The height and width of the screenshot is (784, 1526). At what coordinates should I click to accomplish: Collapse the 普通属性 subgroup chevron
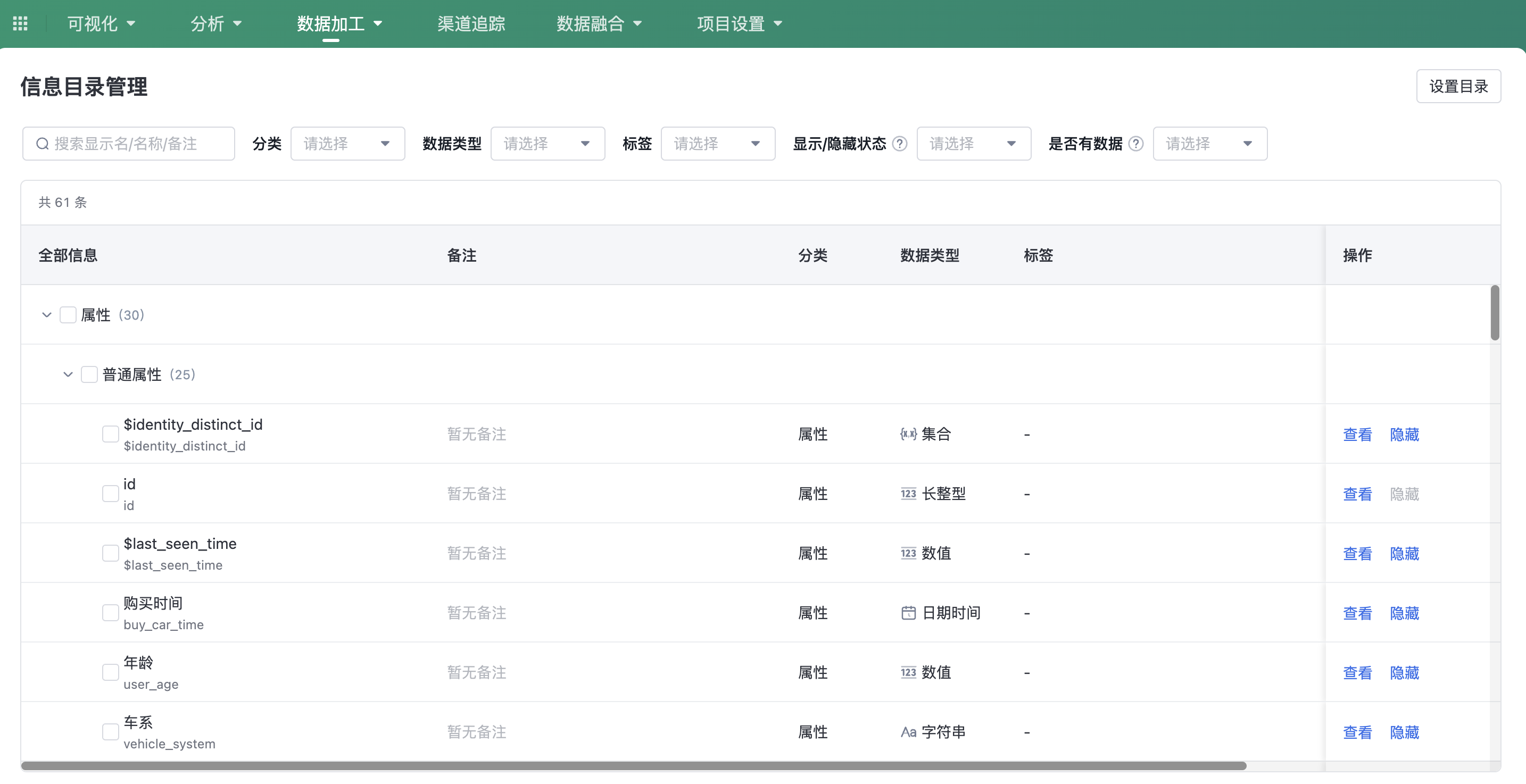point(68,375)
